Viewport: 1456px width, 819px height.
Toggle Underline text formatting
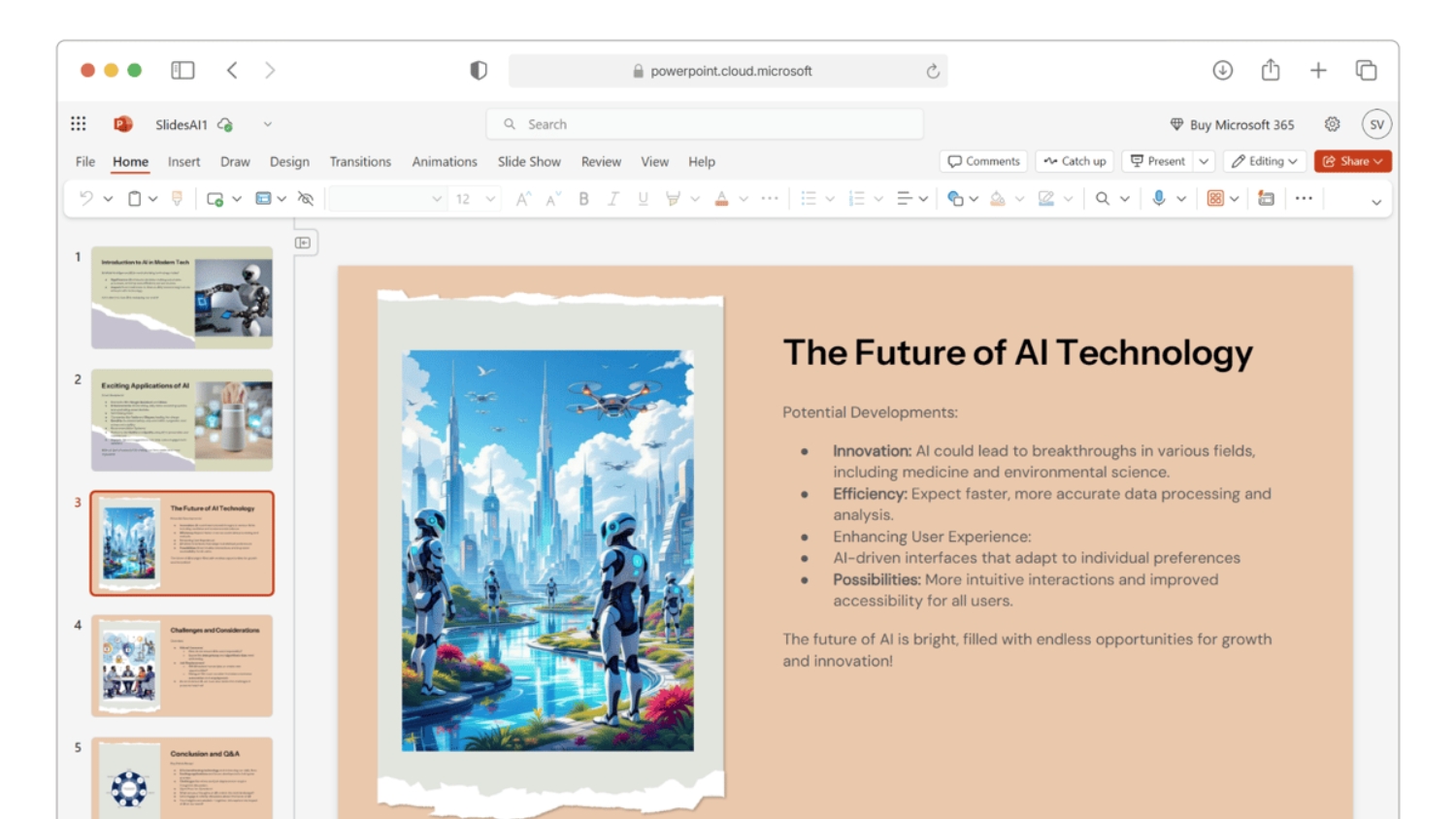pyautogui.click(x=643, y=199)
